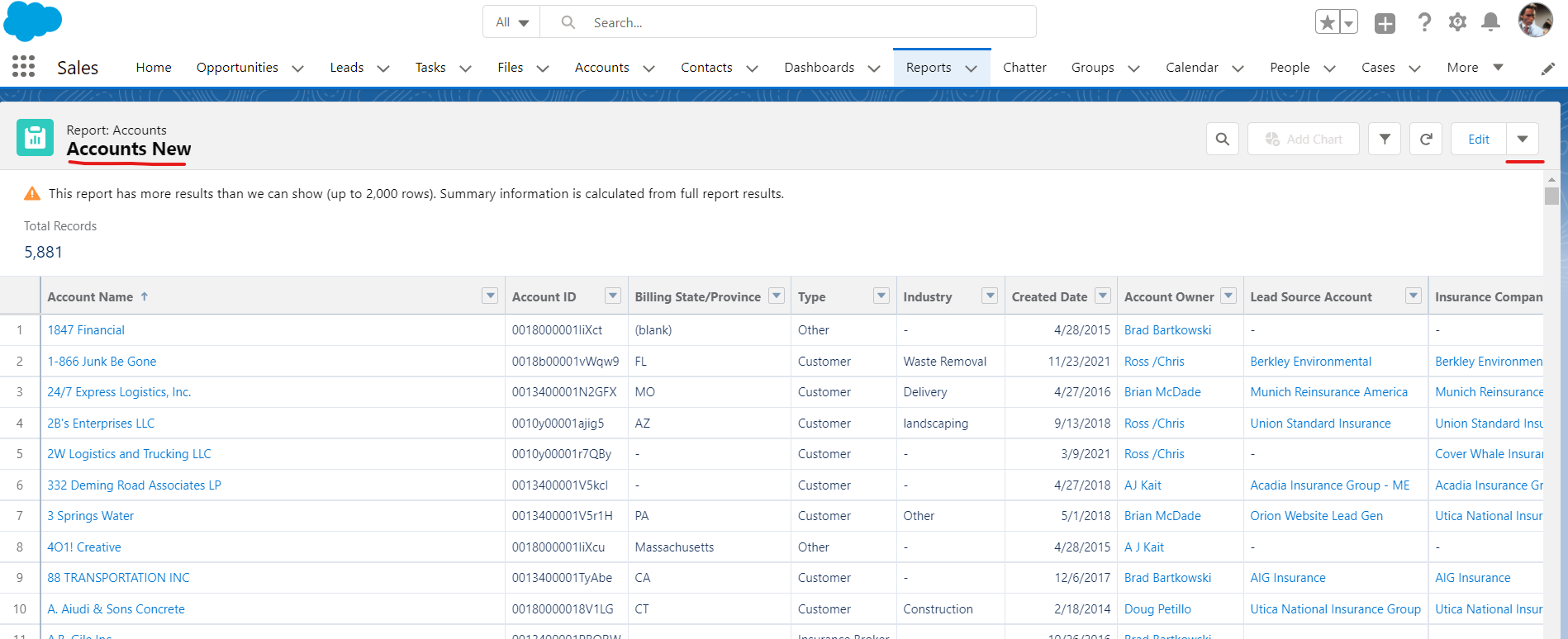This screenshot has width=1568, height=639.
Task: Open Orion Website Lead Gen link
Action: pyautogui.click(x=1316, y=516)
